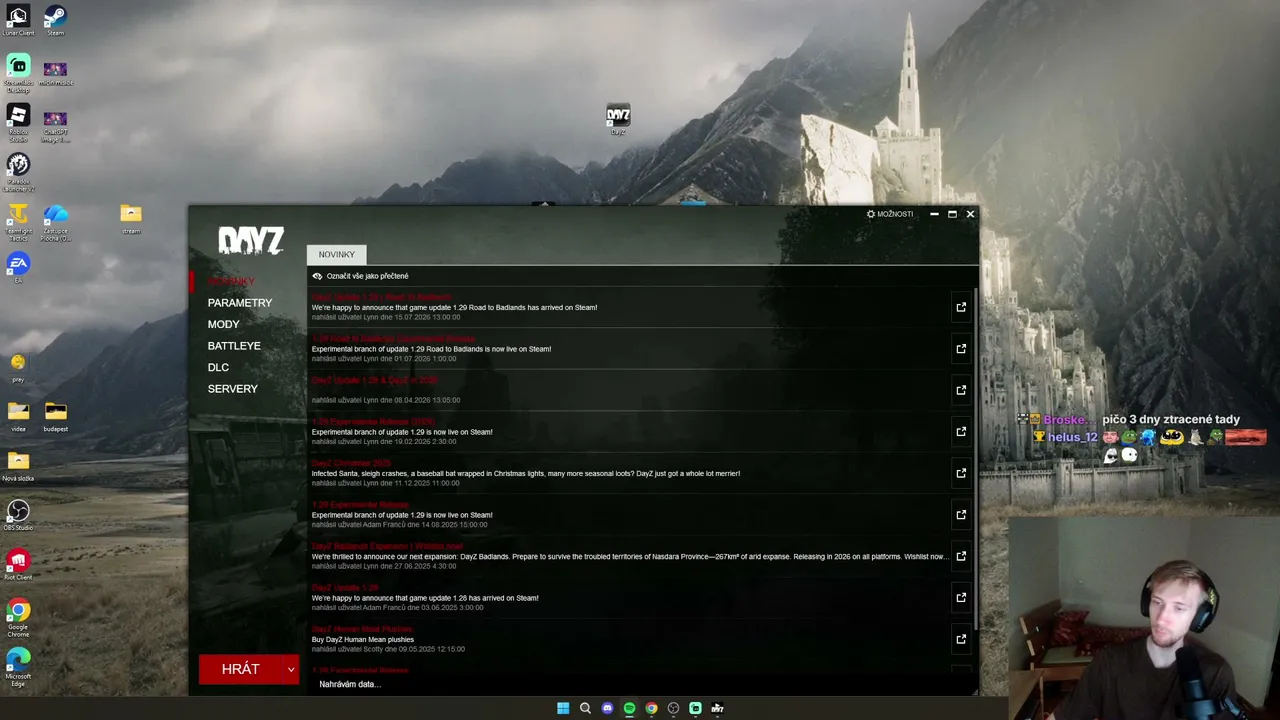Open the OneDrive cloud shortcut on desktop

[55, 221]
